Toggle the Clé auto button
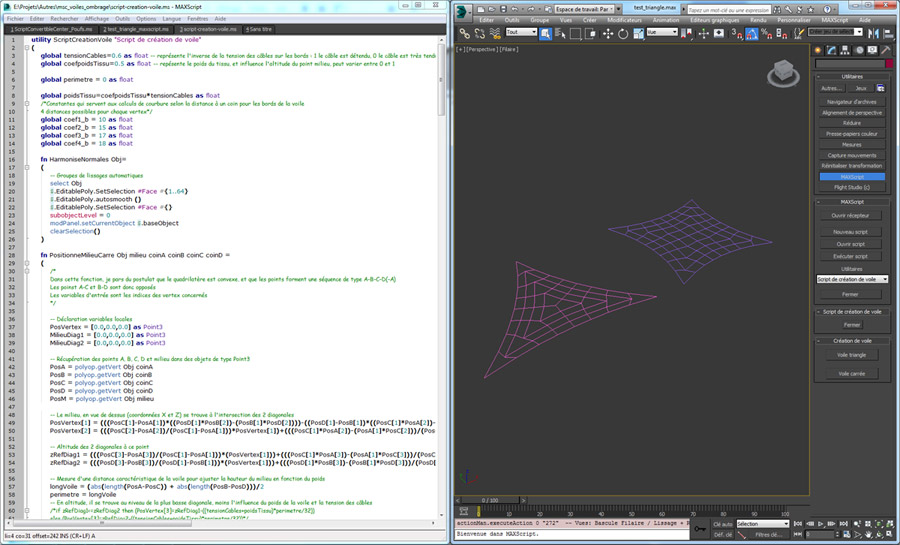 click(x=721, y=523)
